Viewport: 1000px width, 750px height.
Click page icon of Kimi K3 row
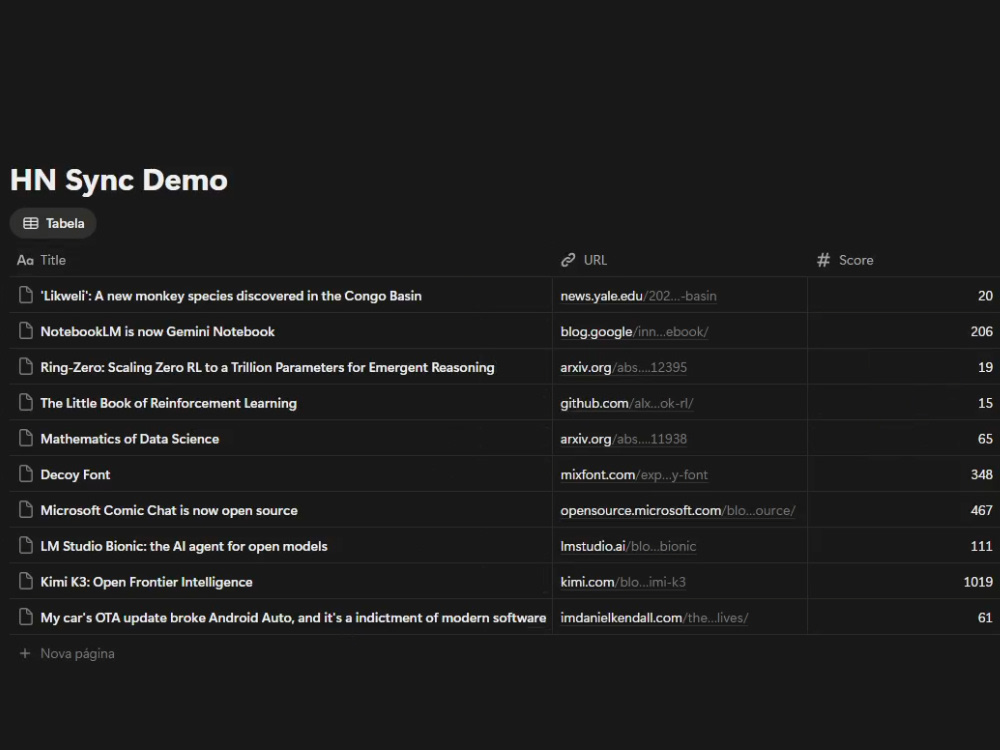point(26,580)
